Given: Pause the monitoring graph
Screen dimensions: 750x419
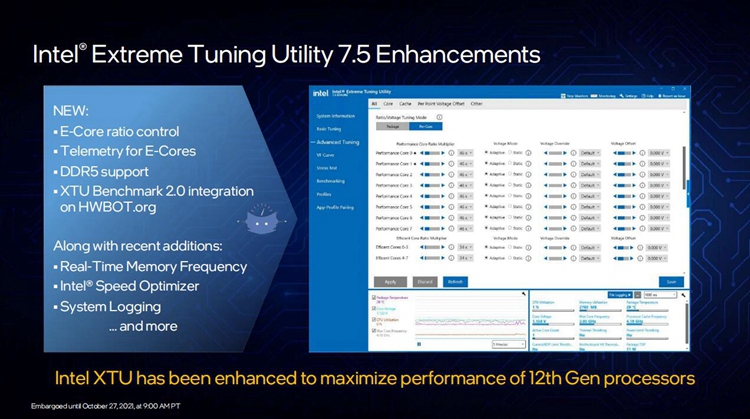Looking at the screenshot, I should click(419, 344).
